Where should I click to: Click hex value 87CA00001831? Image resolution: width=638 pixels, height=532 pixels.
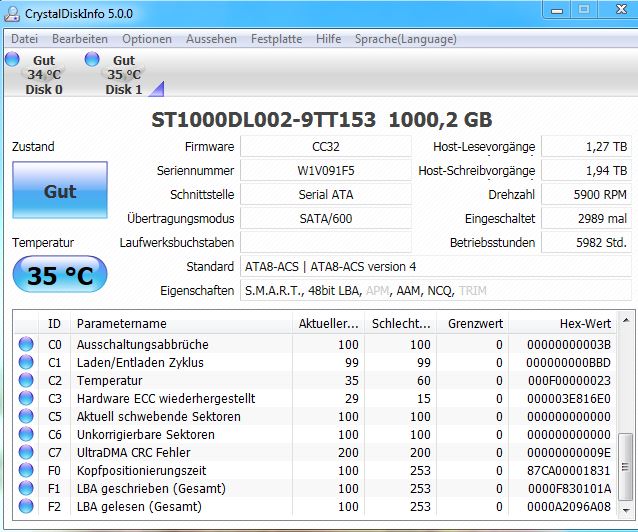[569, 471]
